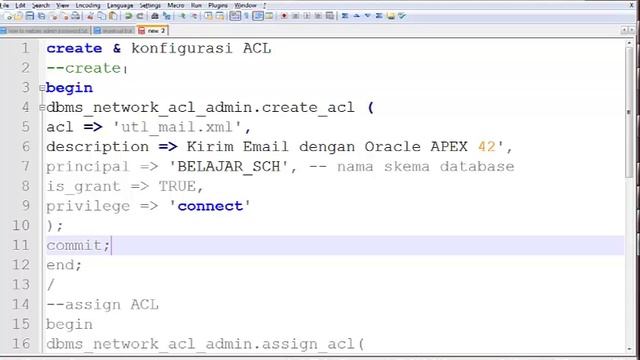The height and width of the screenshot is (360, 640).
Task: Click the comment '--assign ACL' on line 14
Action: click(102, 304)
